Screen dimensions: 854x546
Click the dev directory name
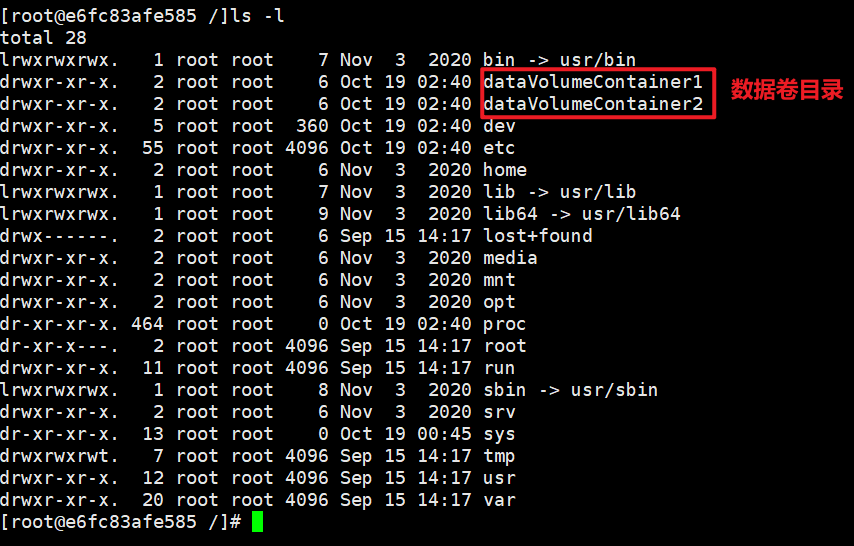point(499,126)
